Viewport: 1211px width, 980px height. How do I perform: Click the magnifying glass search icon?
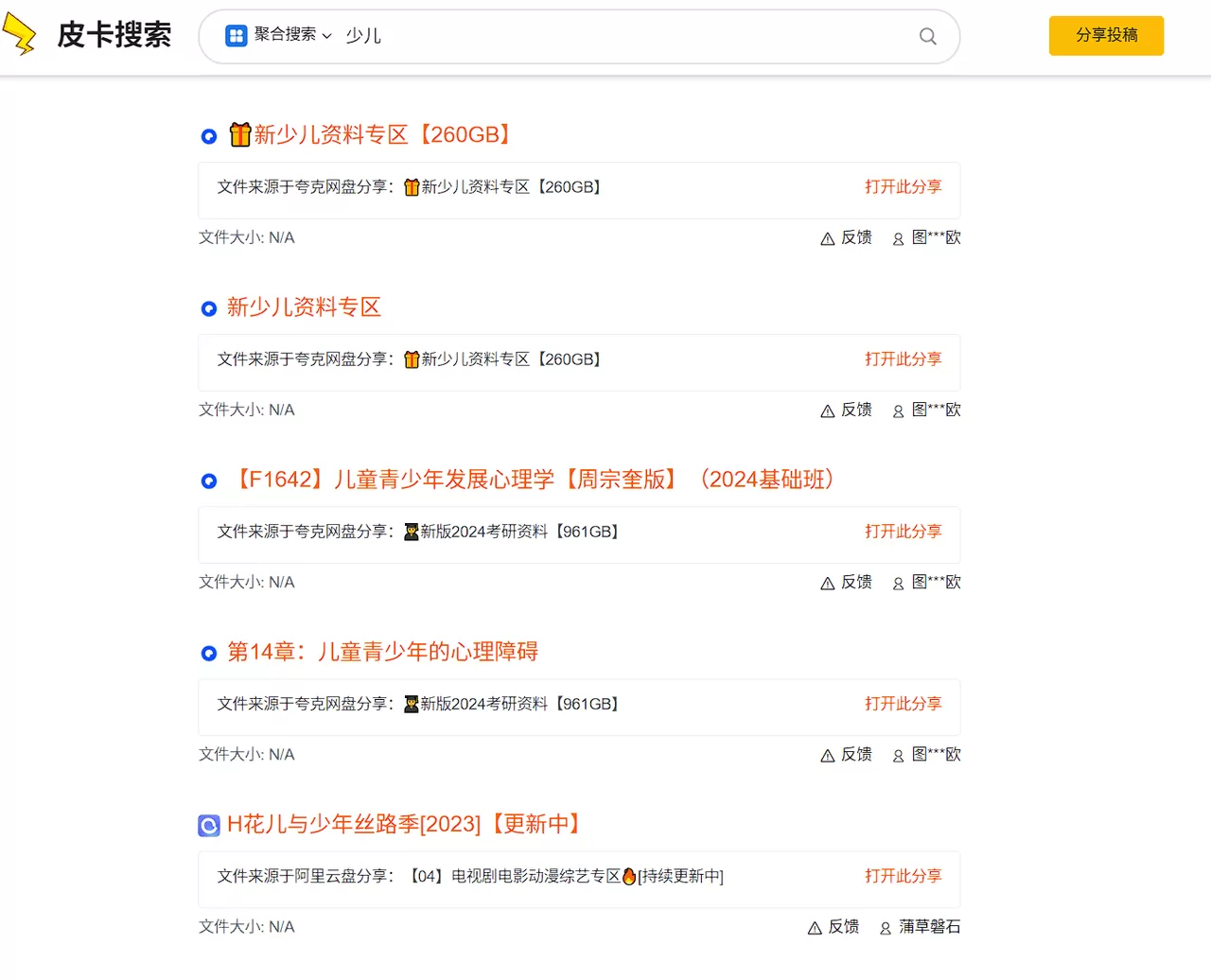tap(926, 36)
